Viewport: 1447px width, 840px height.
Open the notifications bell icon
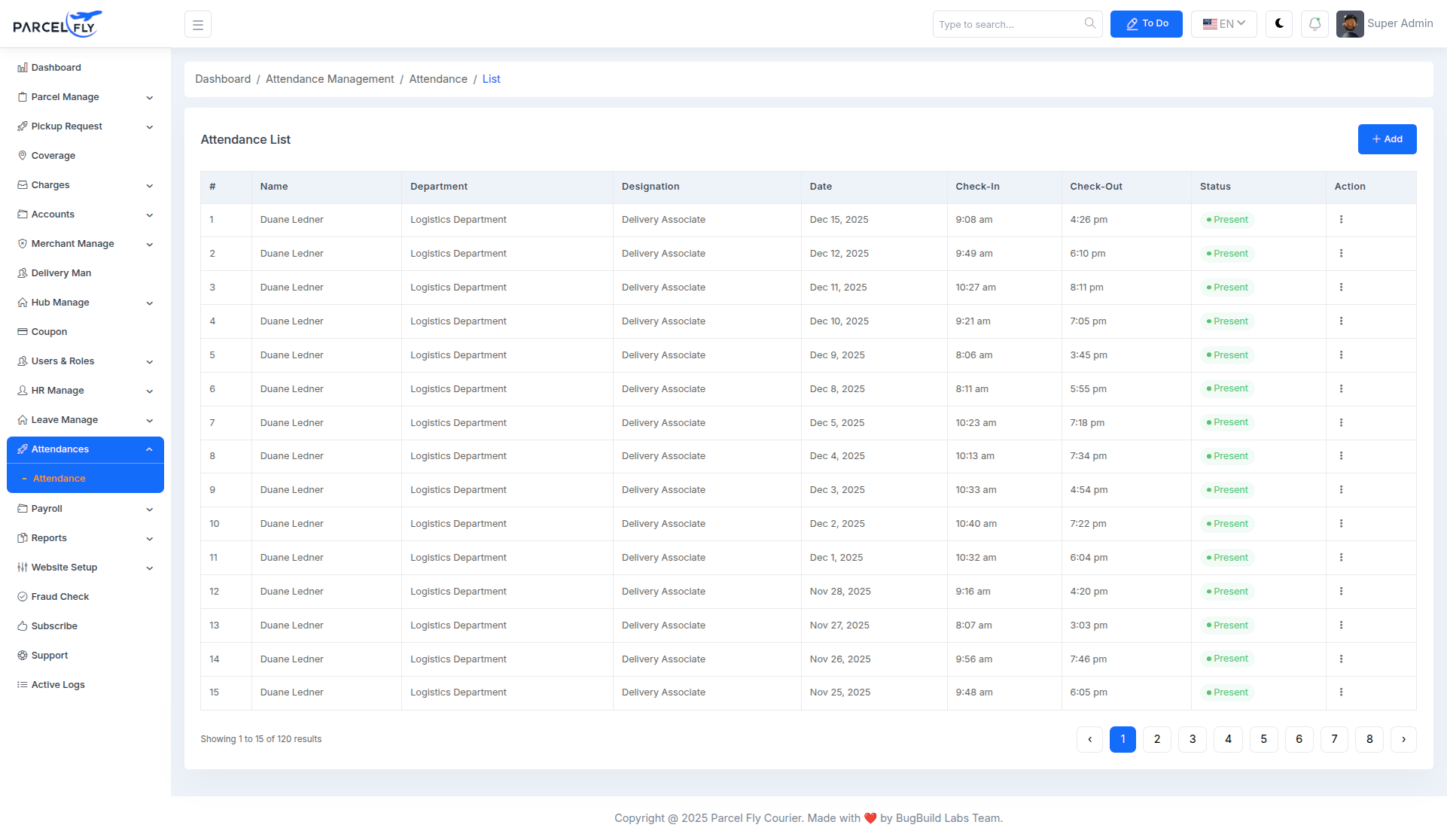click(x=1314, y=24)
